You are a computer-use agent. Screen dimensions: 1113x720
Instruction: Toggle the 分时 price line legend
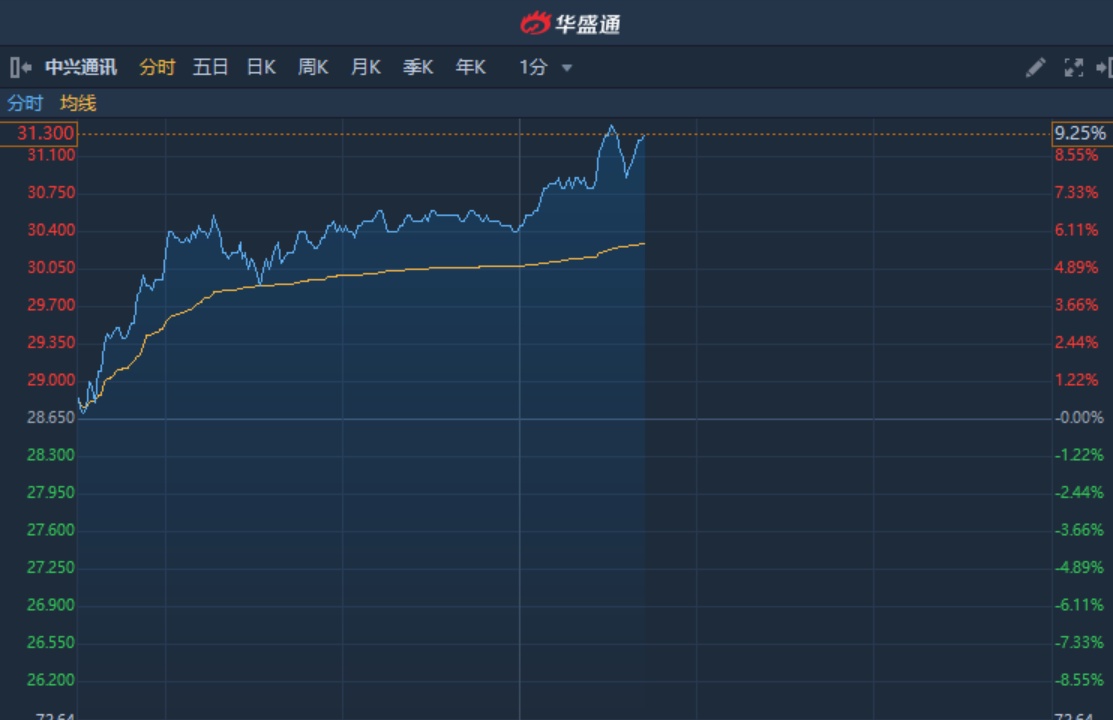click(x=25, y=103)
